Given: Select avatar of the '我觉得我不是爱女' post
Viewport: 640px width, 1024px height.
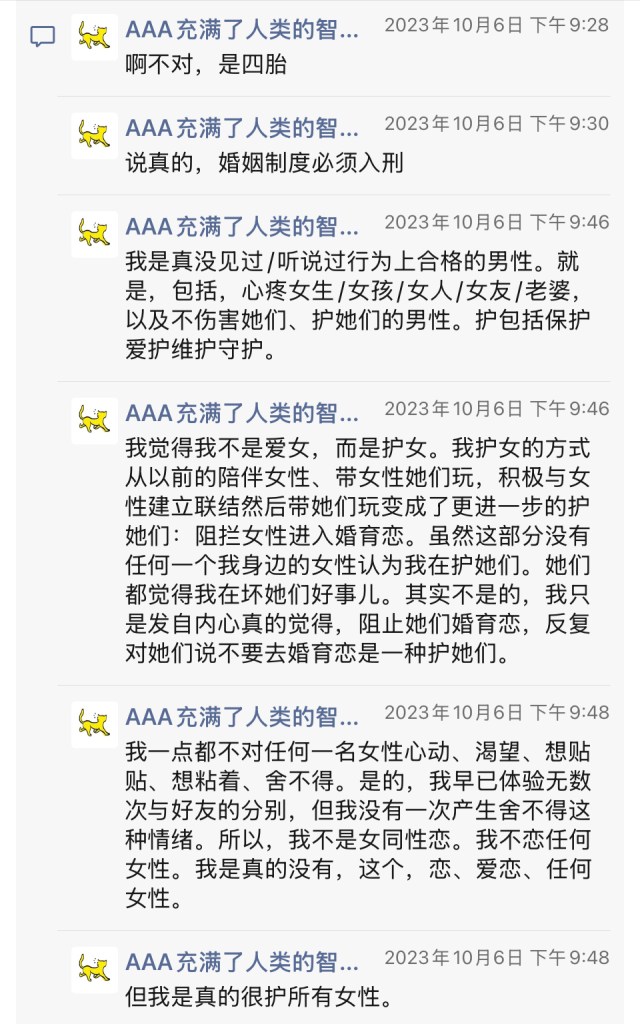Looking at the screenshot, I should (x=94, y=420).
